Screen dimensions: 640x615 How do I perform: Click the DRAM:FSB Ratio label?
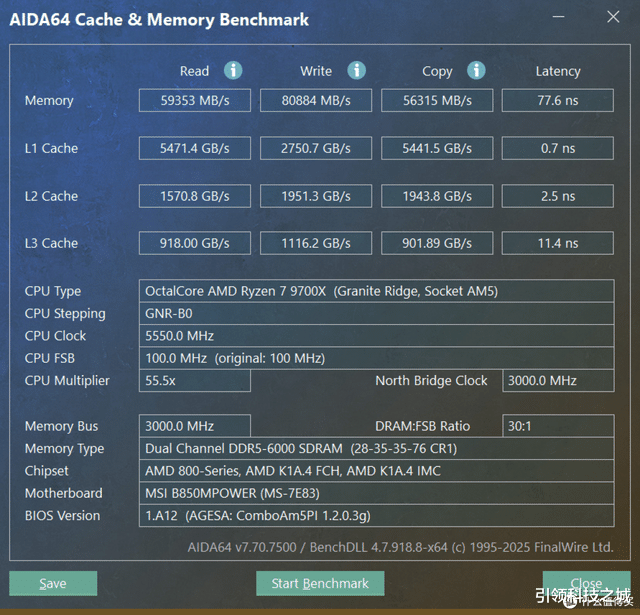click(422, 426)
